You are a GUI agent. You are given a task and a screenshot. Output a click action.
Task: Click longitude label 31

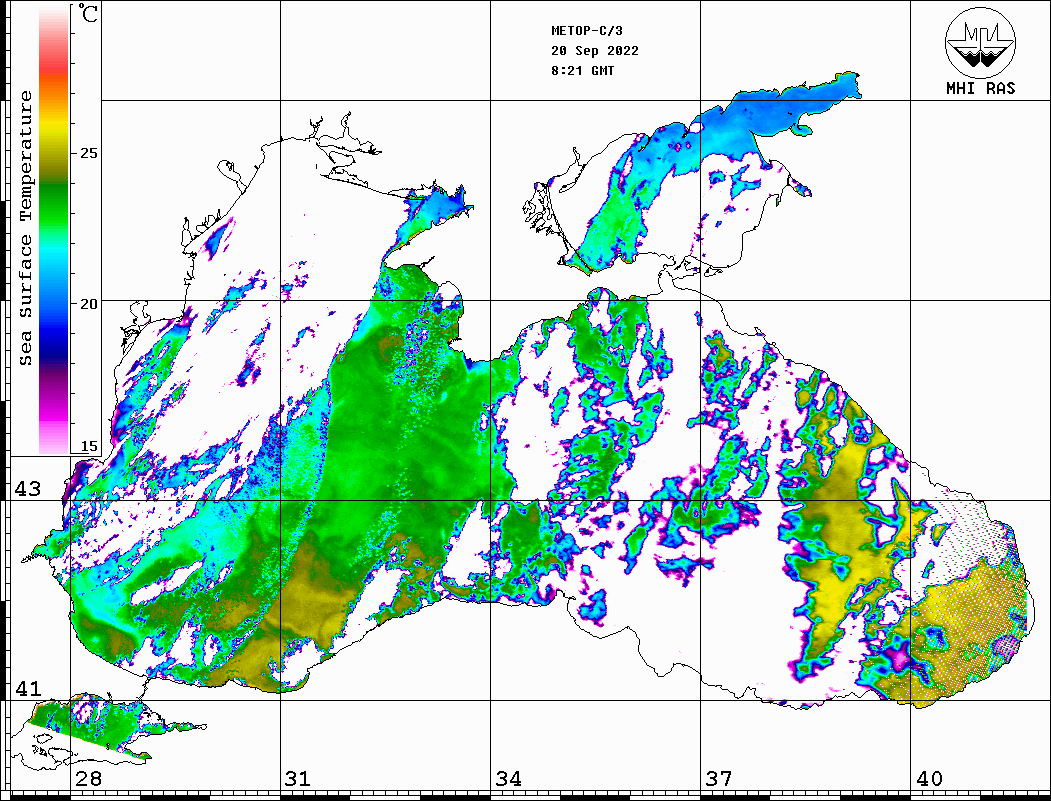pyautogui.click(x=298, y=779)
